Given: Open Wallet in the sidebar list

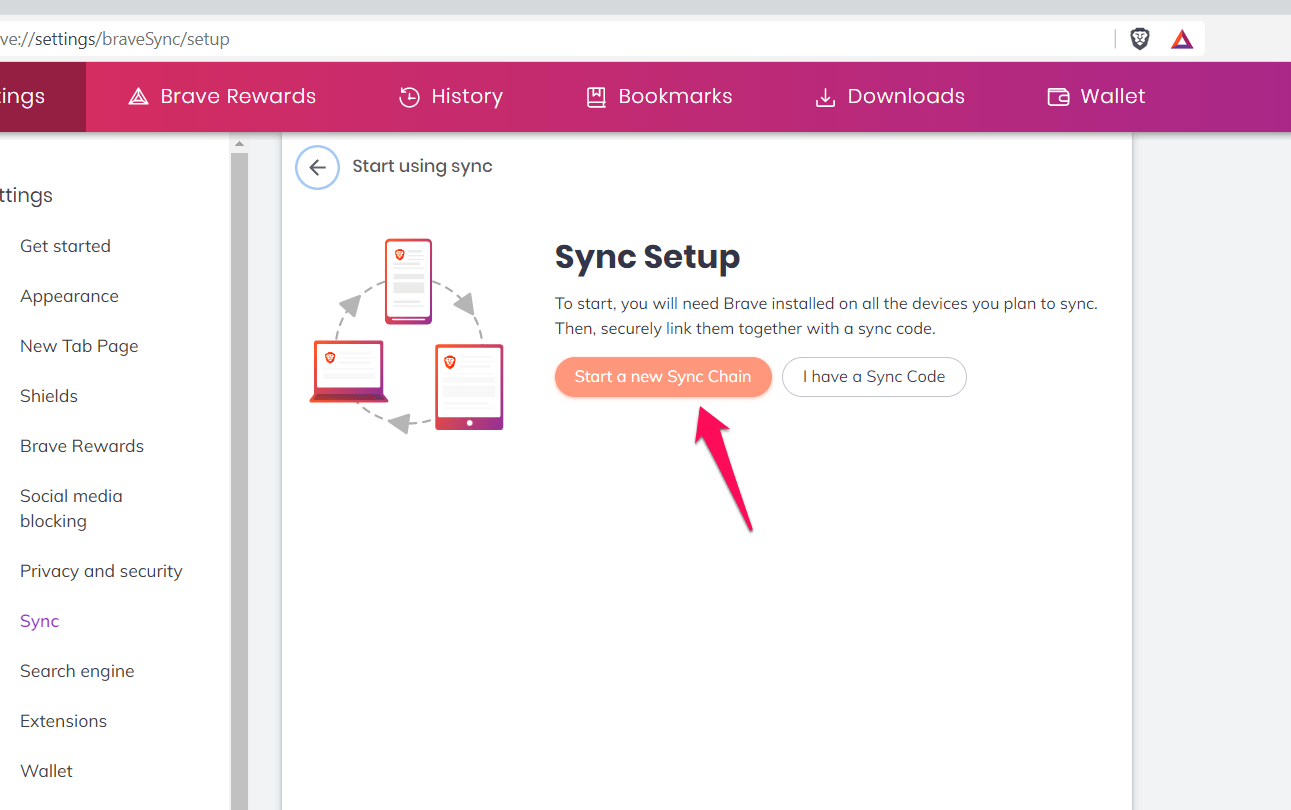Looking at the screenshot, I should tap(46, 771).
